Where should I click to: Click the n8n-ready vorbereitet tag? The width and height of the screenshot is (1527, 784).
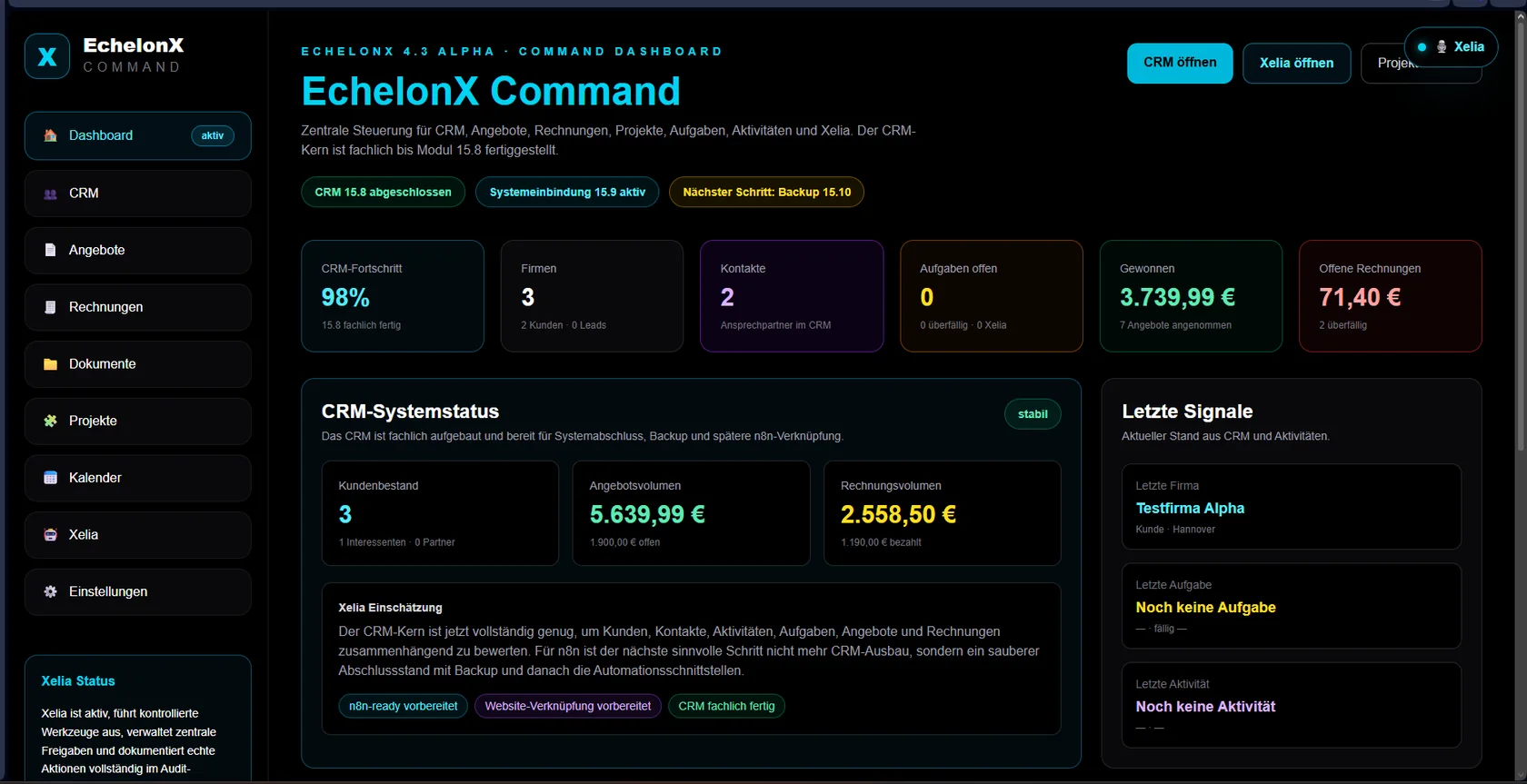point(404,706)
